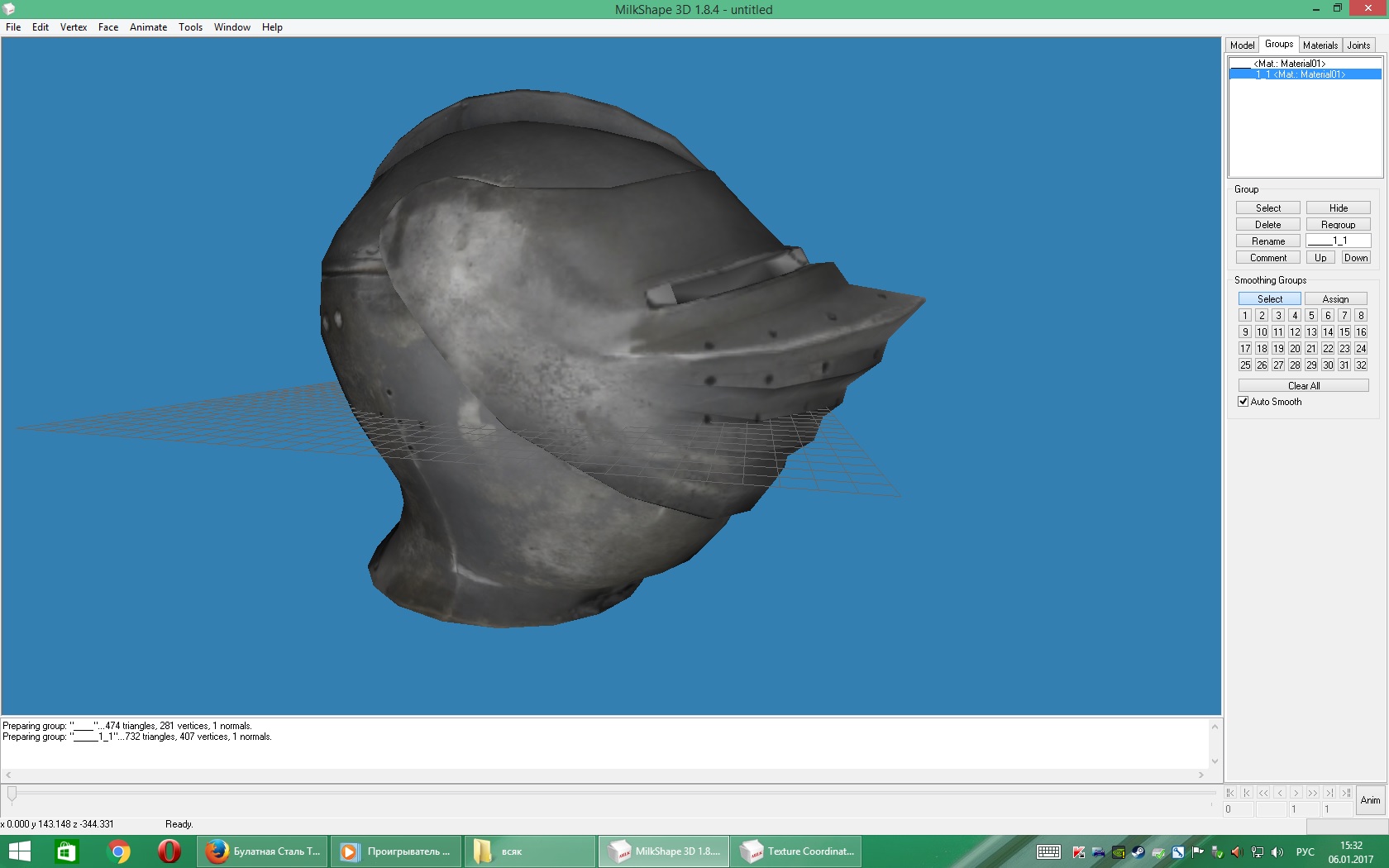Open the on-screen keyboard tray icon
Image resolution: width=1389 pixels, height=868 pixels.
[x=1048, y=852]
